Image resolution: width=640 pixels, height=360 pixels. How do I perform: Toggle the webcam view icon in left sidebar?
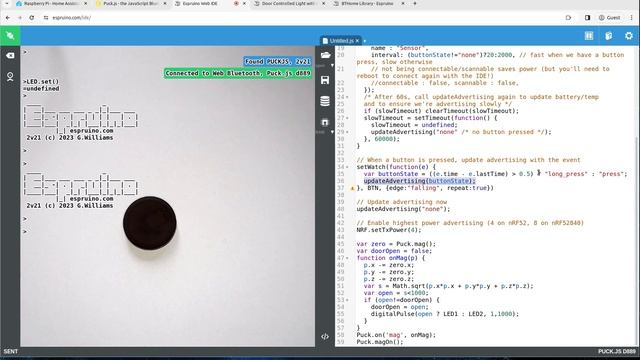pos(10,76)
